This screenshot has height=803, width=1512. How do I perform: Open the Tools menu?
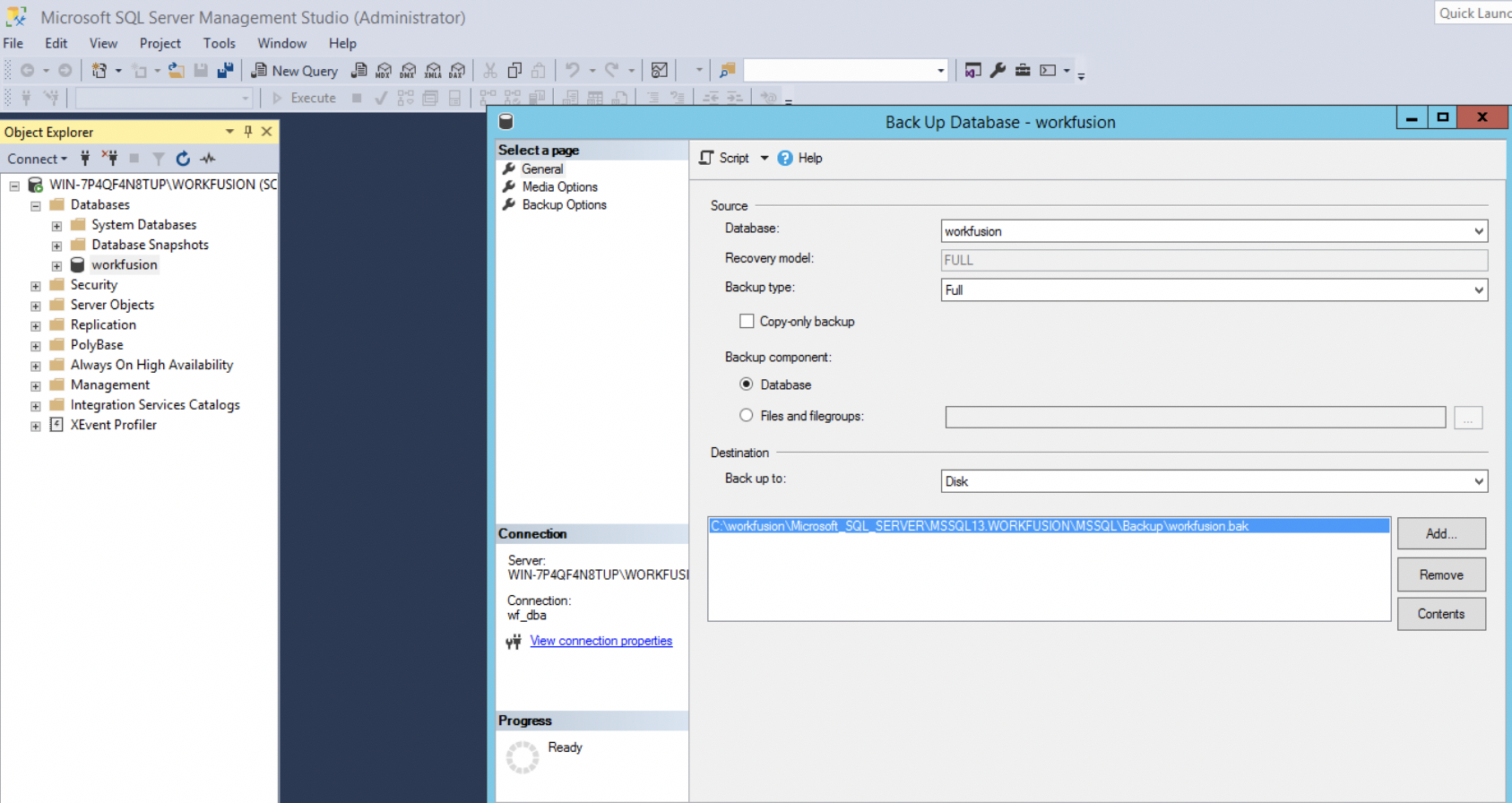point(220,43)
